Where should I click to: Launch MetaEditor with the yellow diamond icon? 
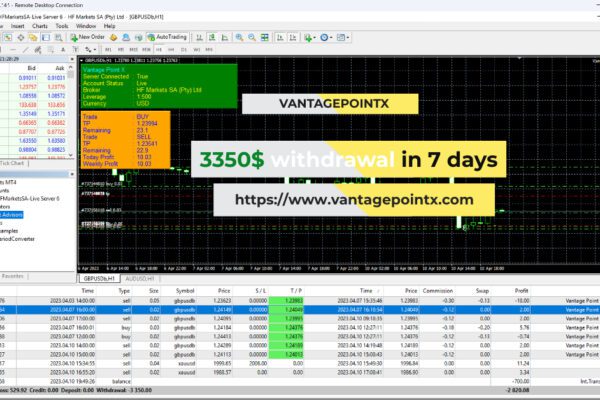(113, 38)
